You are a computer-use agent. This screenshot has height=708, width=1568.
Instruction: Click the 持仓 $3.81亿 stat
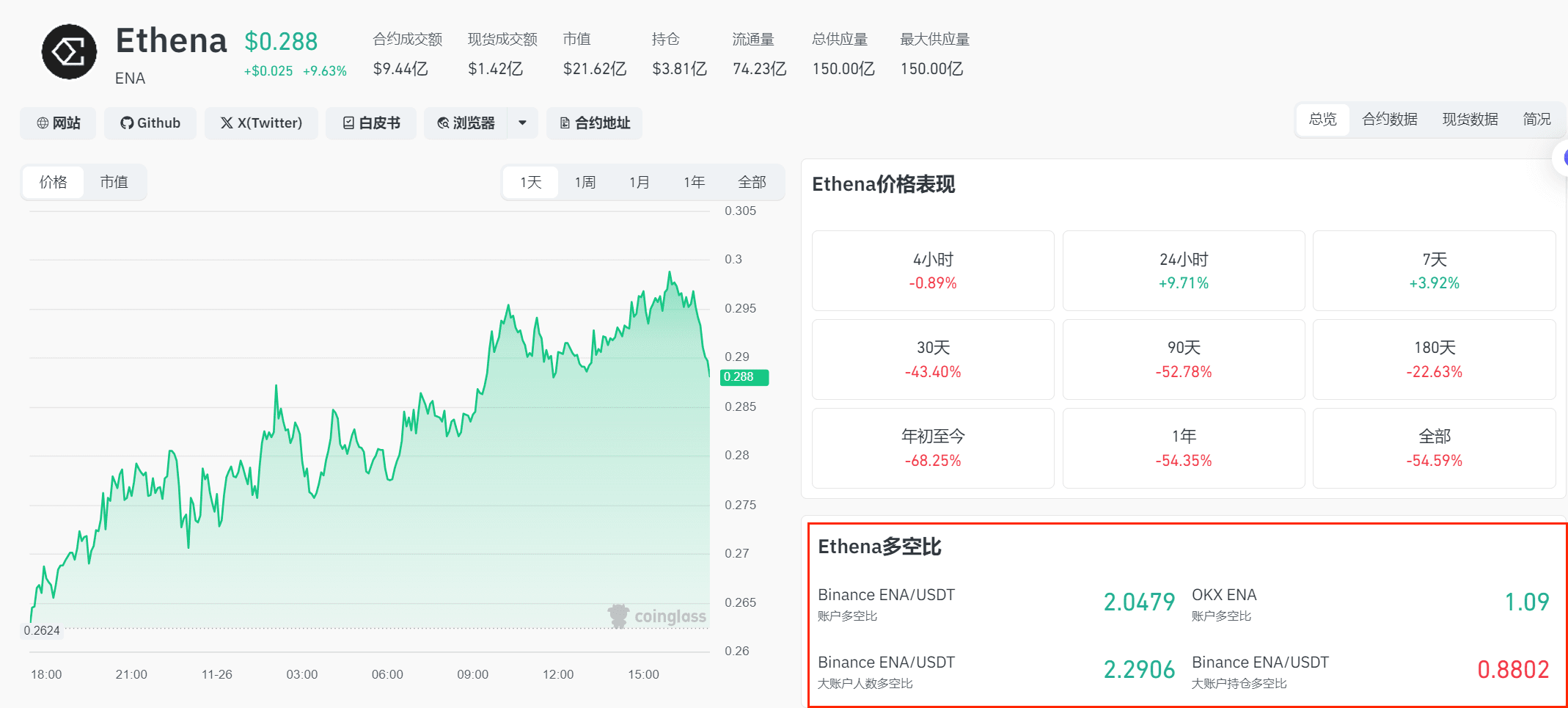coord(679,54)
